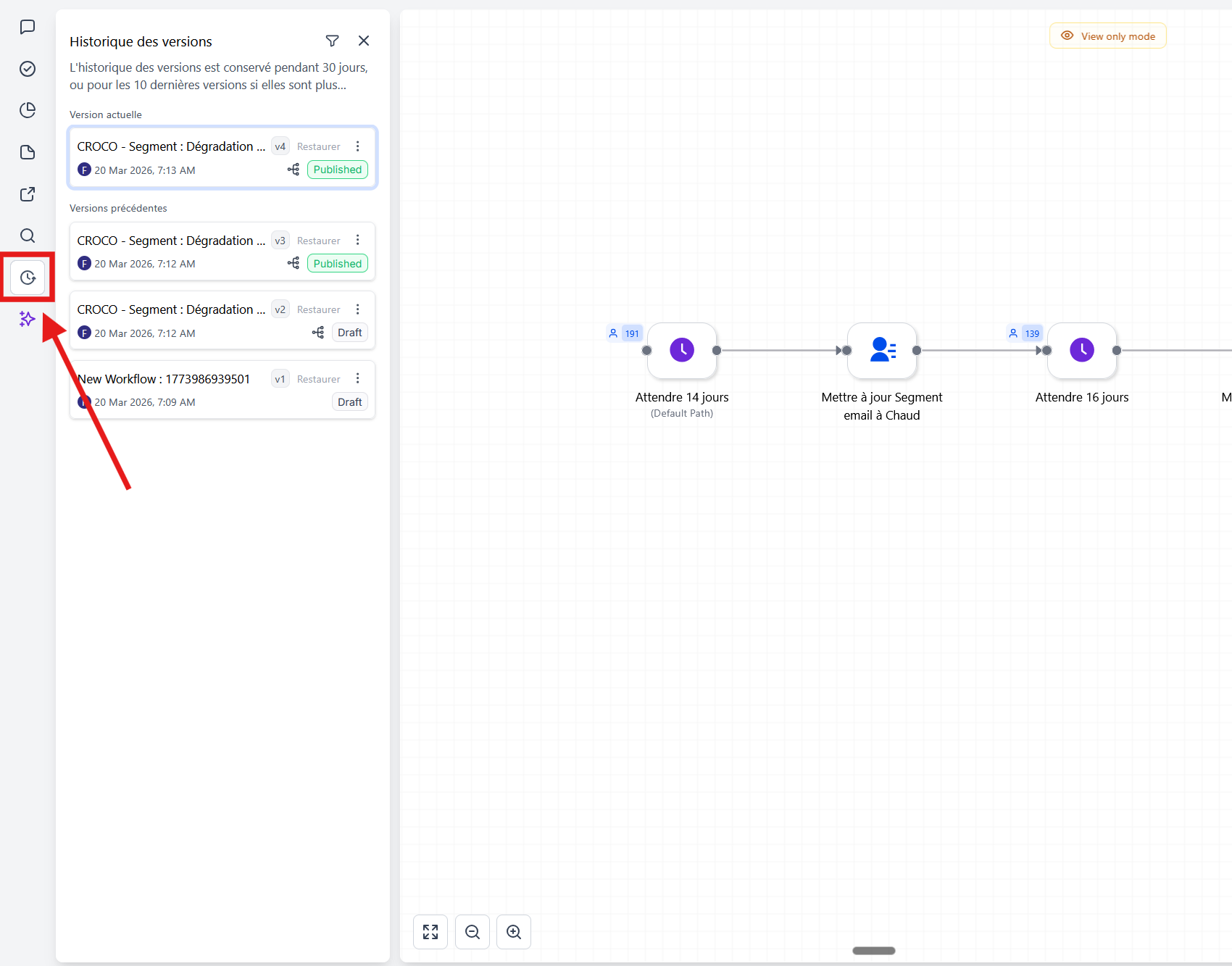Screen dimensions: 1232x966
Task: Click the workflow tree icon on v4
Action: [x=294, y=170]
